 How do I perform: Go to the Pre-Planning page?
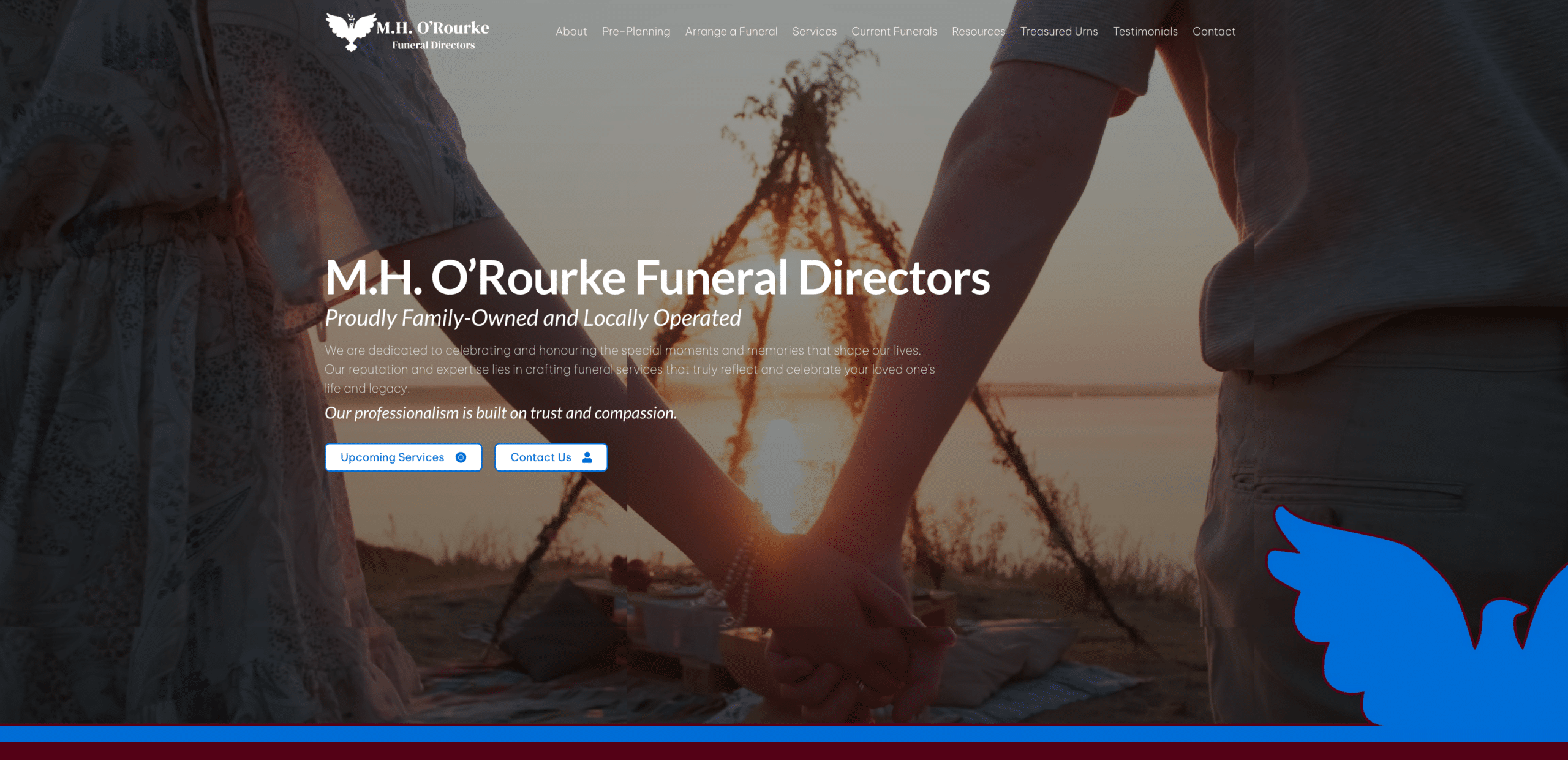point(636,32)
